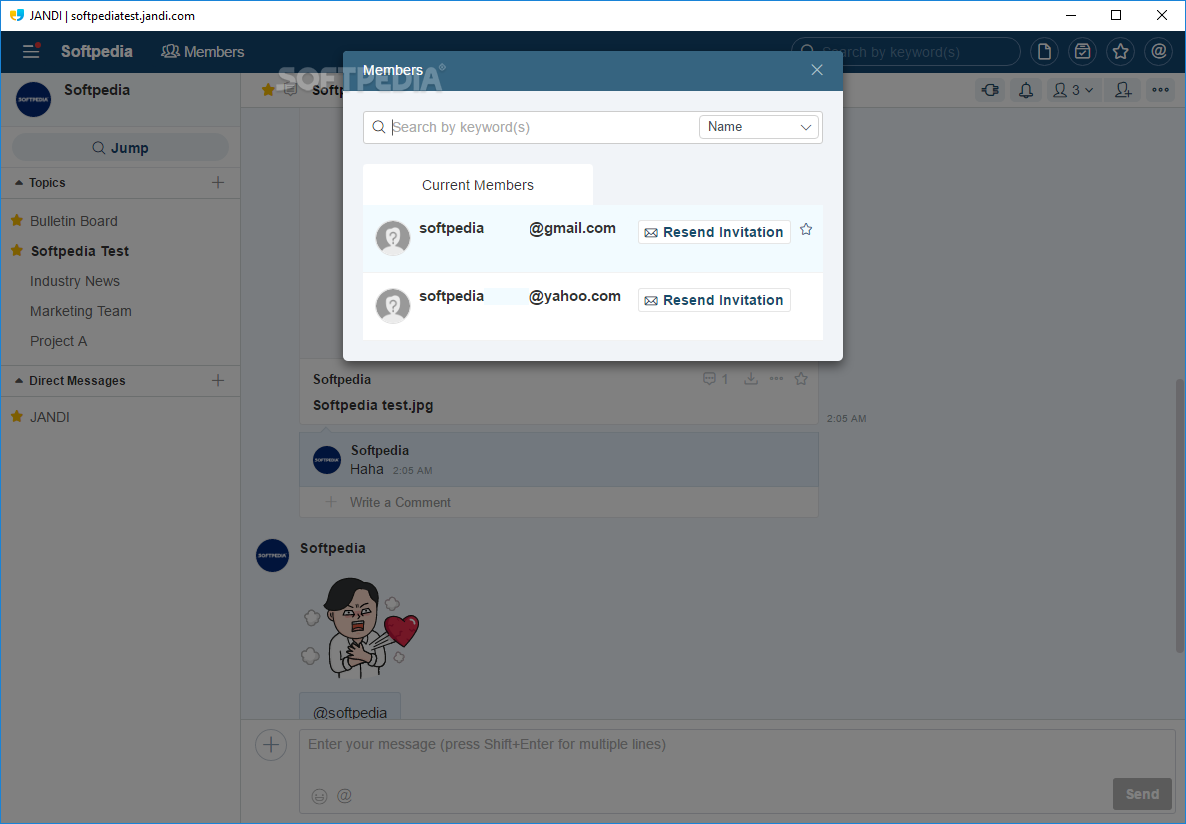Toggle star on JANDI direct message
1186x824 pixels.
17,416
